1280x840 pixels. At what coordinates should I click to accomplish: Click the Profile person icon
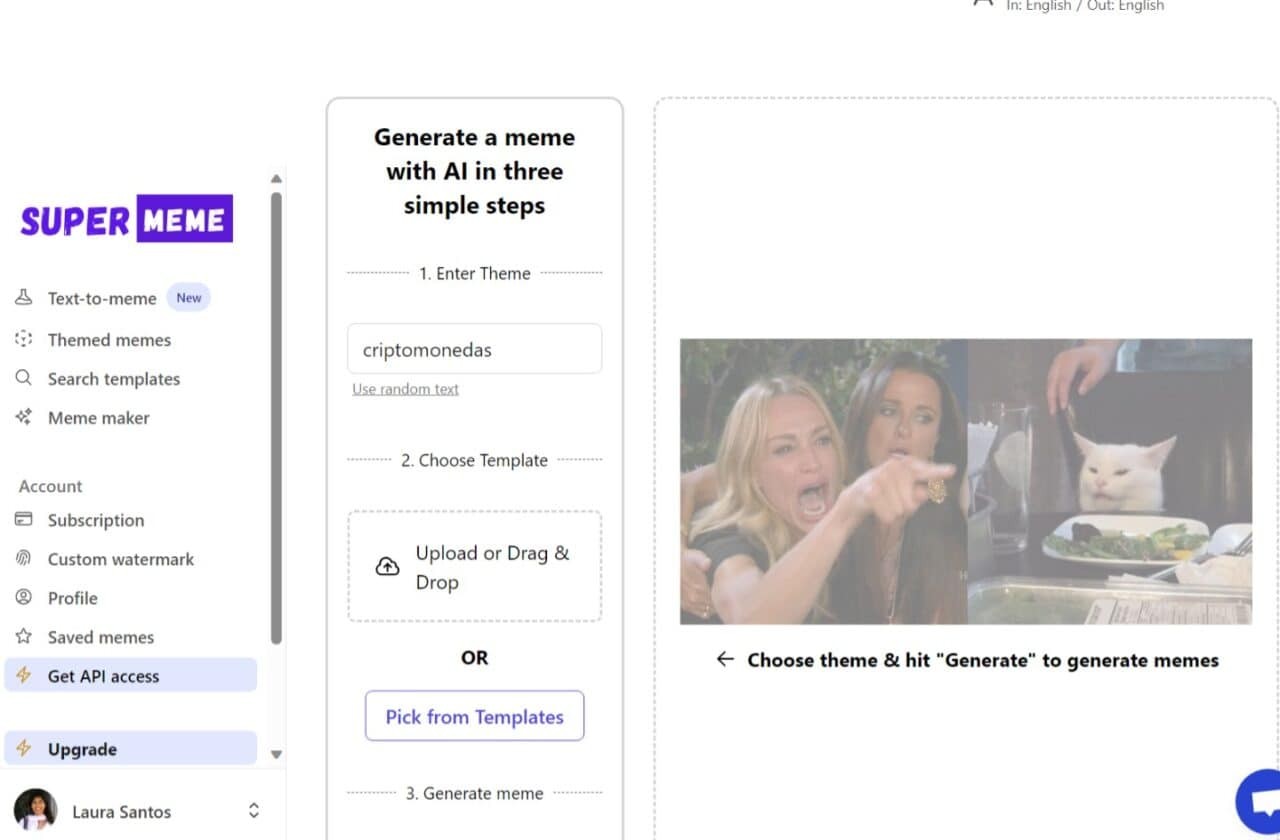[24, 597]
